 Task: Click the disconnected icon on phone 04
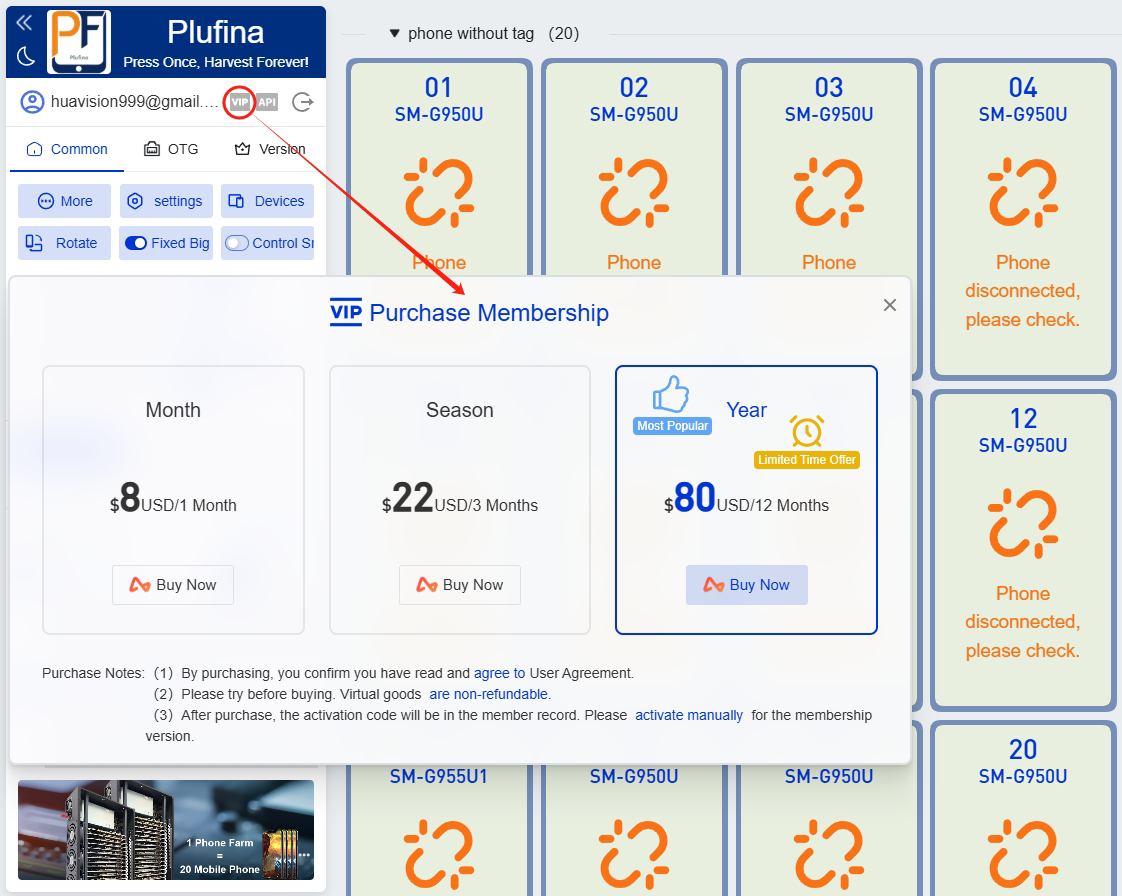1023,193
